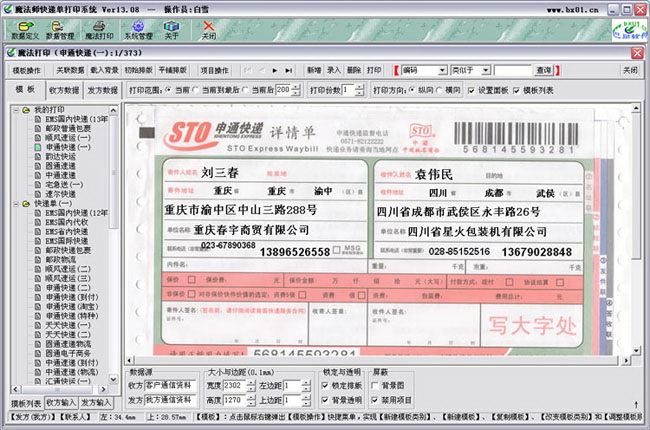
Task: Increase the 打印份数 copies stepper
Action: tap(360, 87)
